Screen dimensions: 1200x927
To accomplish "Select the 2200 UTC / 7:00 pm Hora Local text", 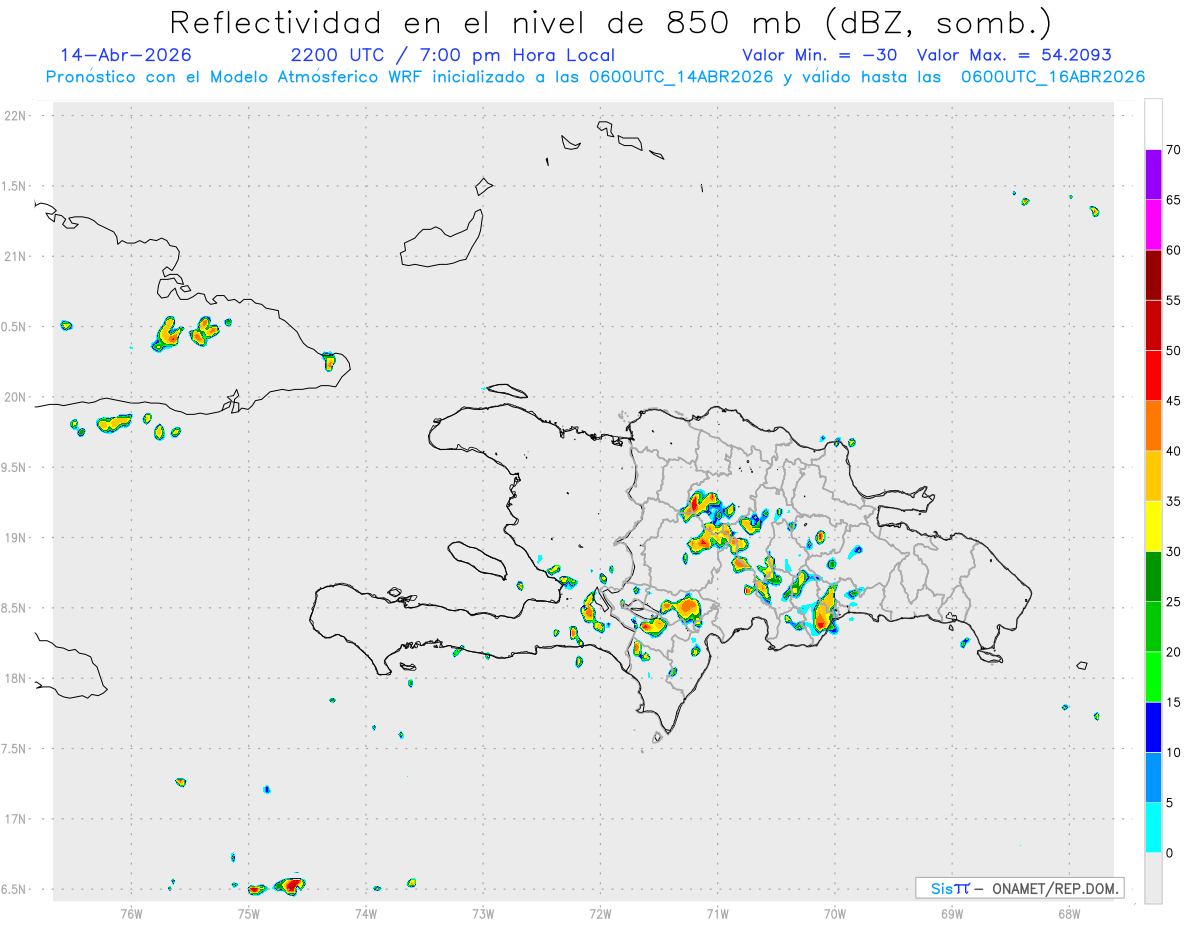I will (x=452, y=55).
